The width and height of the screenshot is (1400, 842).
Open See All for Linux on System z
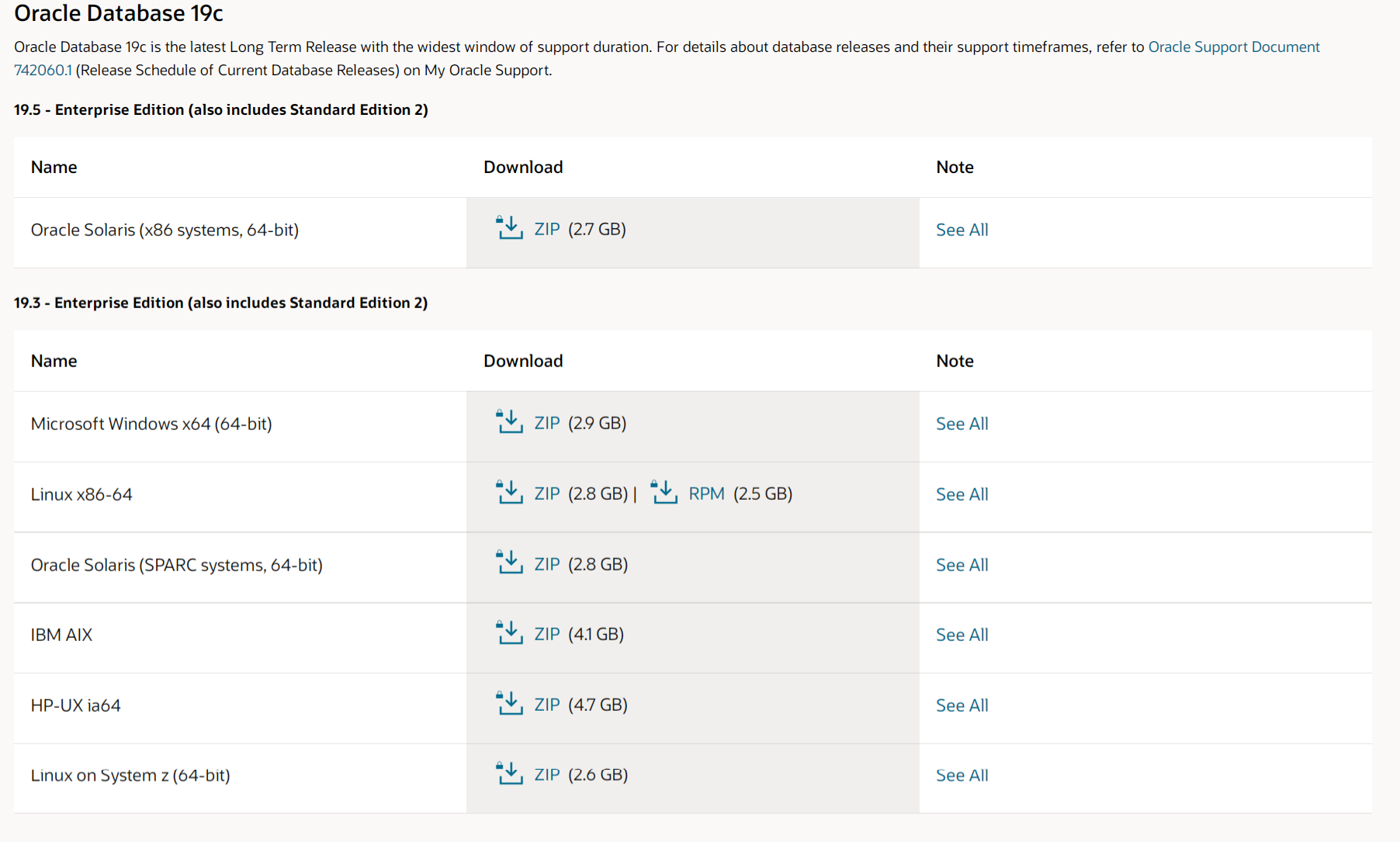(x=962, y=775)
